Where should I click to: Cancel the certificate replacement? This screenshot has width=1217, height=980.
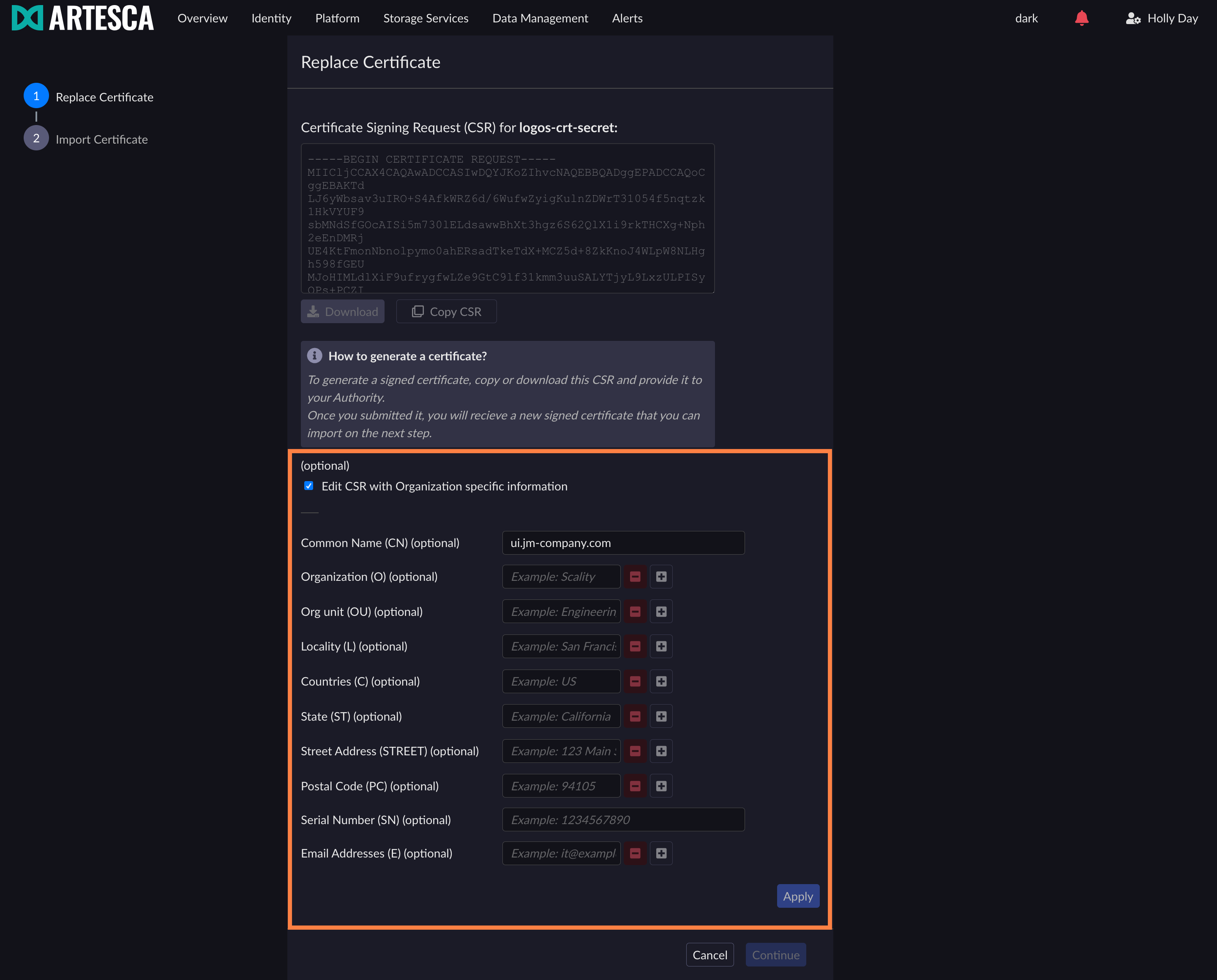[x=710, y=955]
